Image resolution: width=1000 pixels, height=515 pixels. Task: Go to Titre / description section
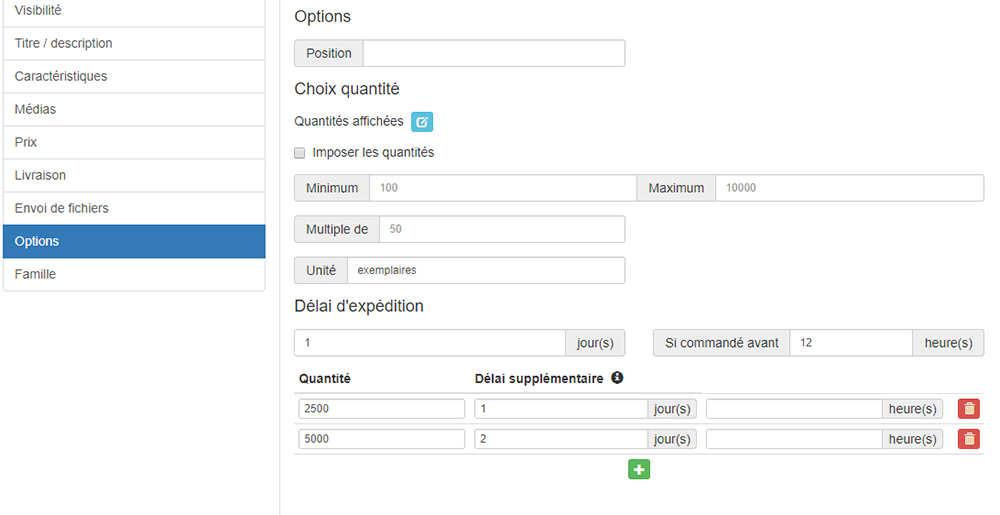click(134, 44)
